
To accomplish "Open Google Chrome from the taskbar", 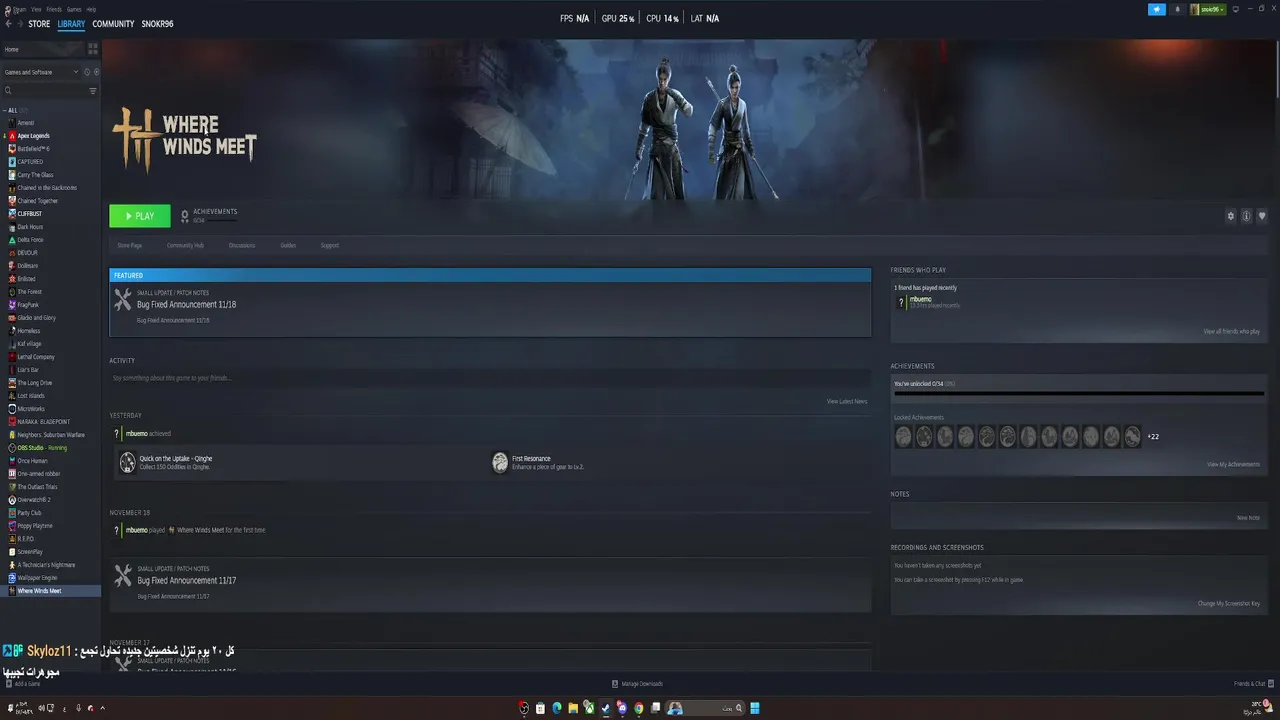I will point(638,708).
